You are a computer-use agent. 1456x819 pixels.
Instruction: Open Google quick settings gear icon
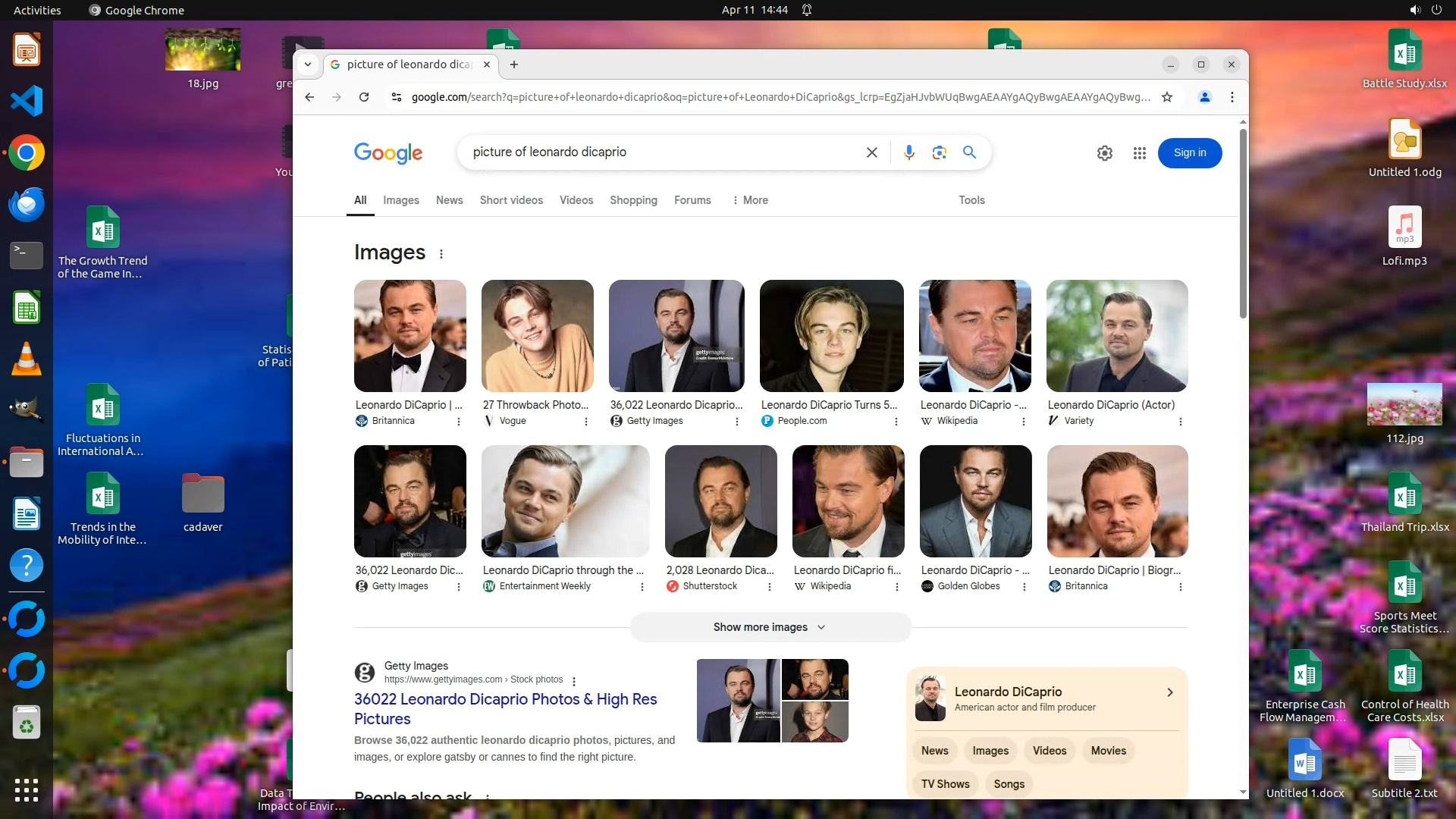1105,153
